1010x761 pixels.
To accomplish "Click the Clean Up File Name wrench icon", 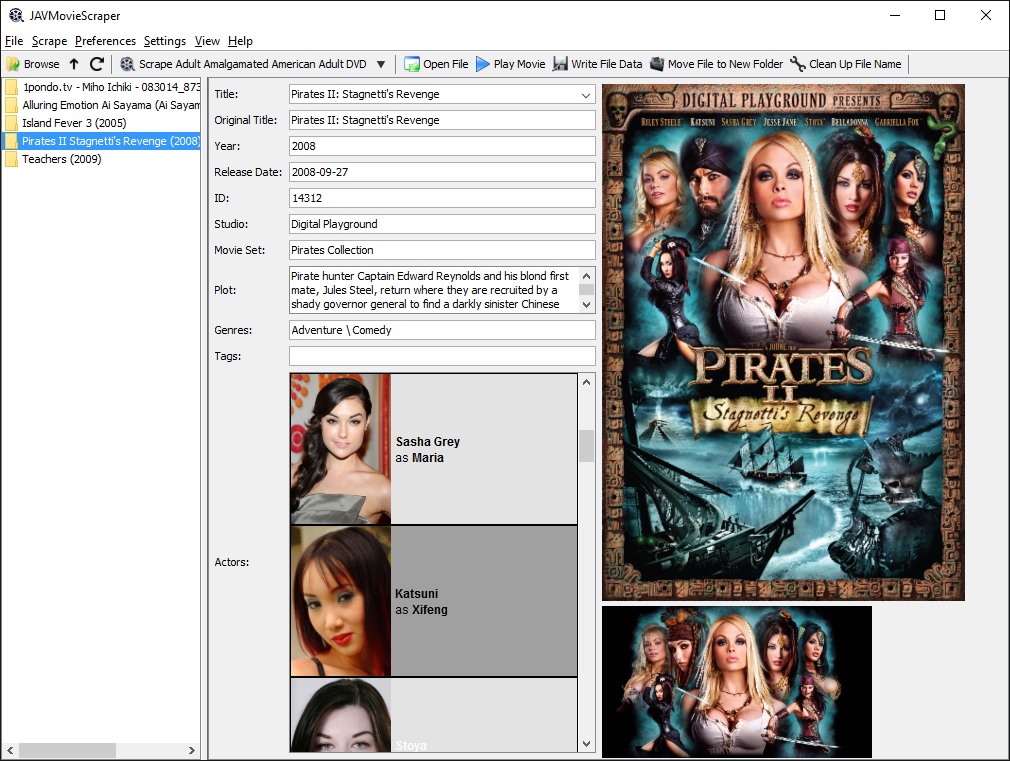I will [x=797, y=64].
